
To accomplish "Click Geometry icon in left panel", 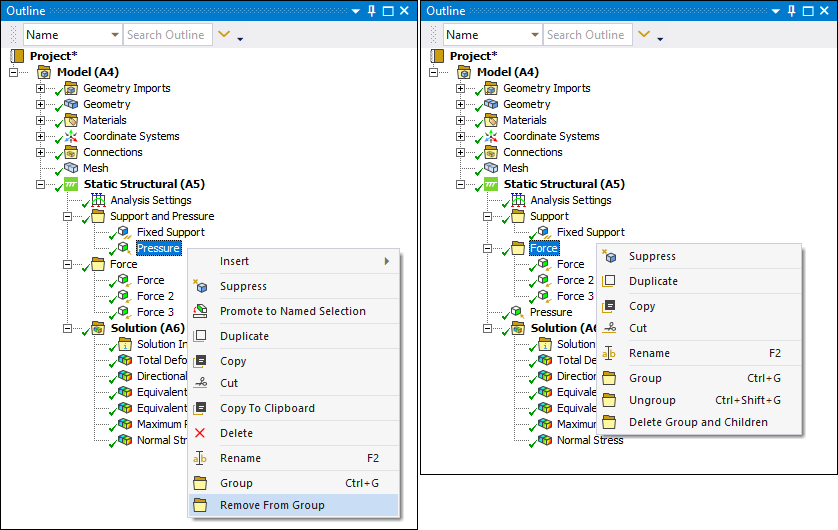I will [71, 104].
